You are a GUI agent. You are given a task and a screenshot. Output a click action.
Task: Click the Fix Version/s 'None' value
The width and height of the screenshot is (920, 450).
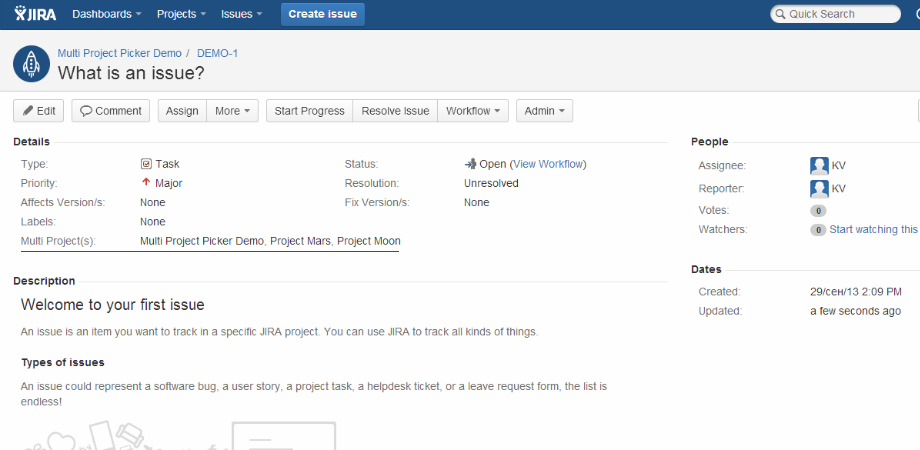coord(476,202)
